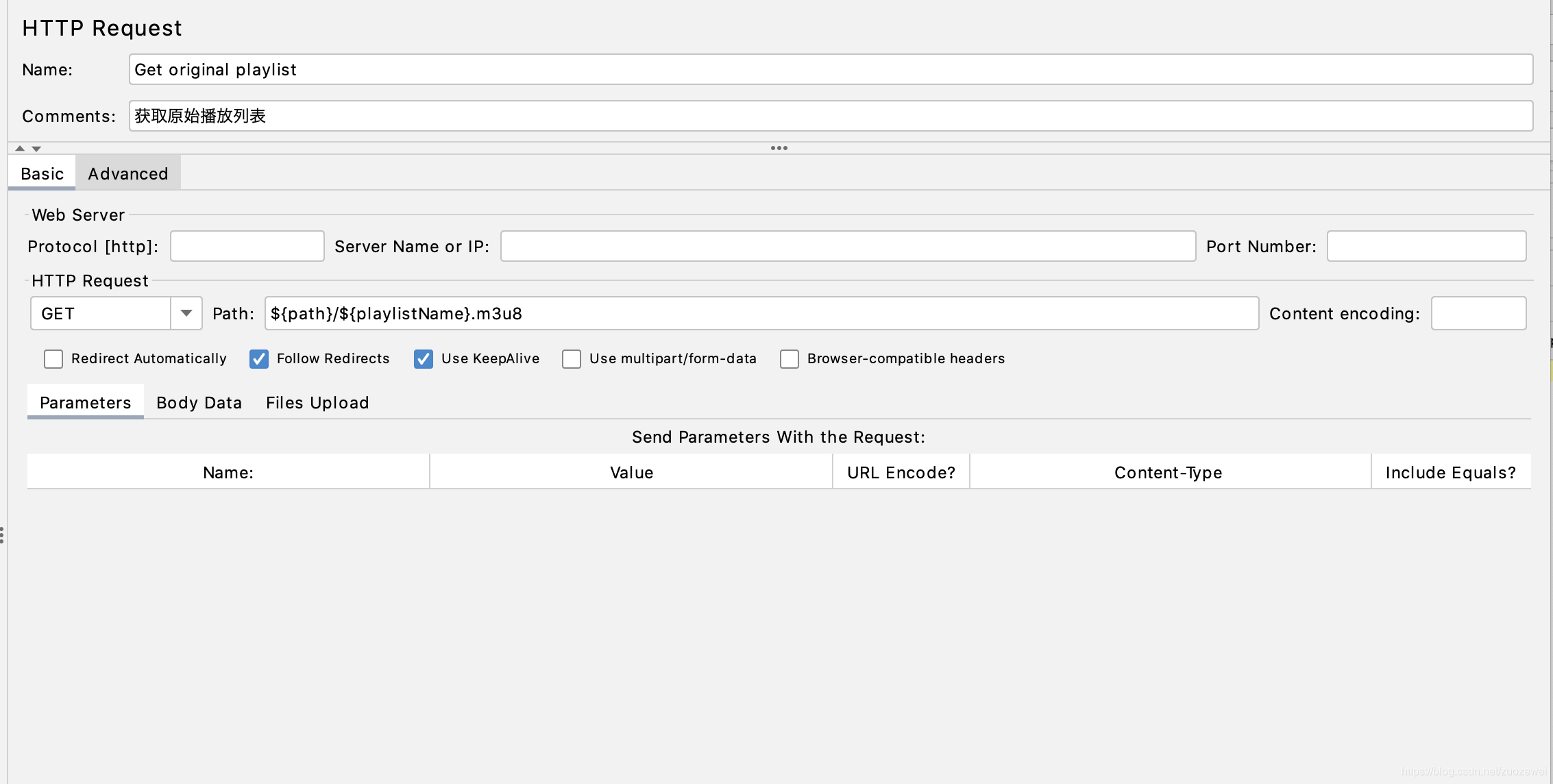Image resolution: width=1553 pixels, height=784 pixels.
Task: Click the Port Number field
Action: (x=1426, y=246)
